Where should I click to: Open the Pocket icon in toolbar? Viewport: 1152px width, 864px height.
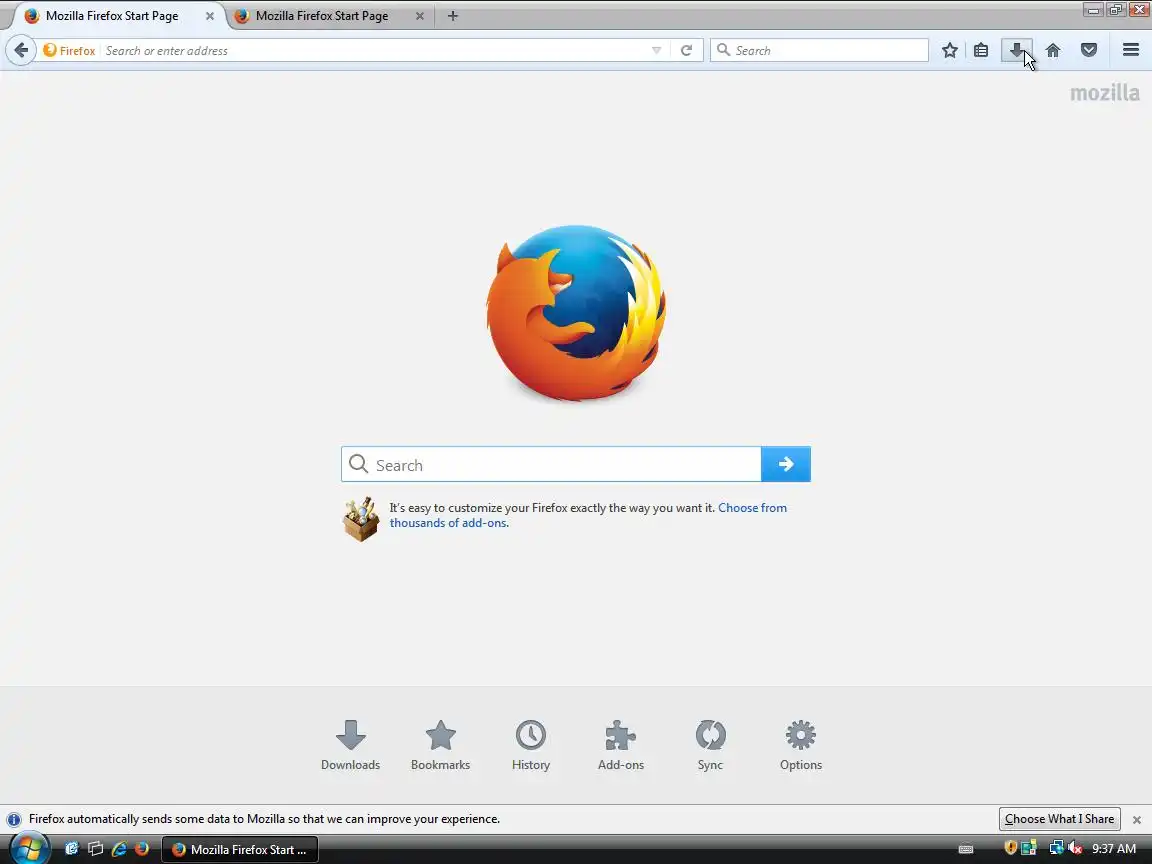(x=1089, y=50)
